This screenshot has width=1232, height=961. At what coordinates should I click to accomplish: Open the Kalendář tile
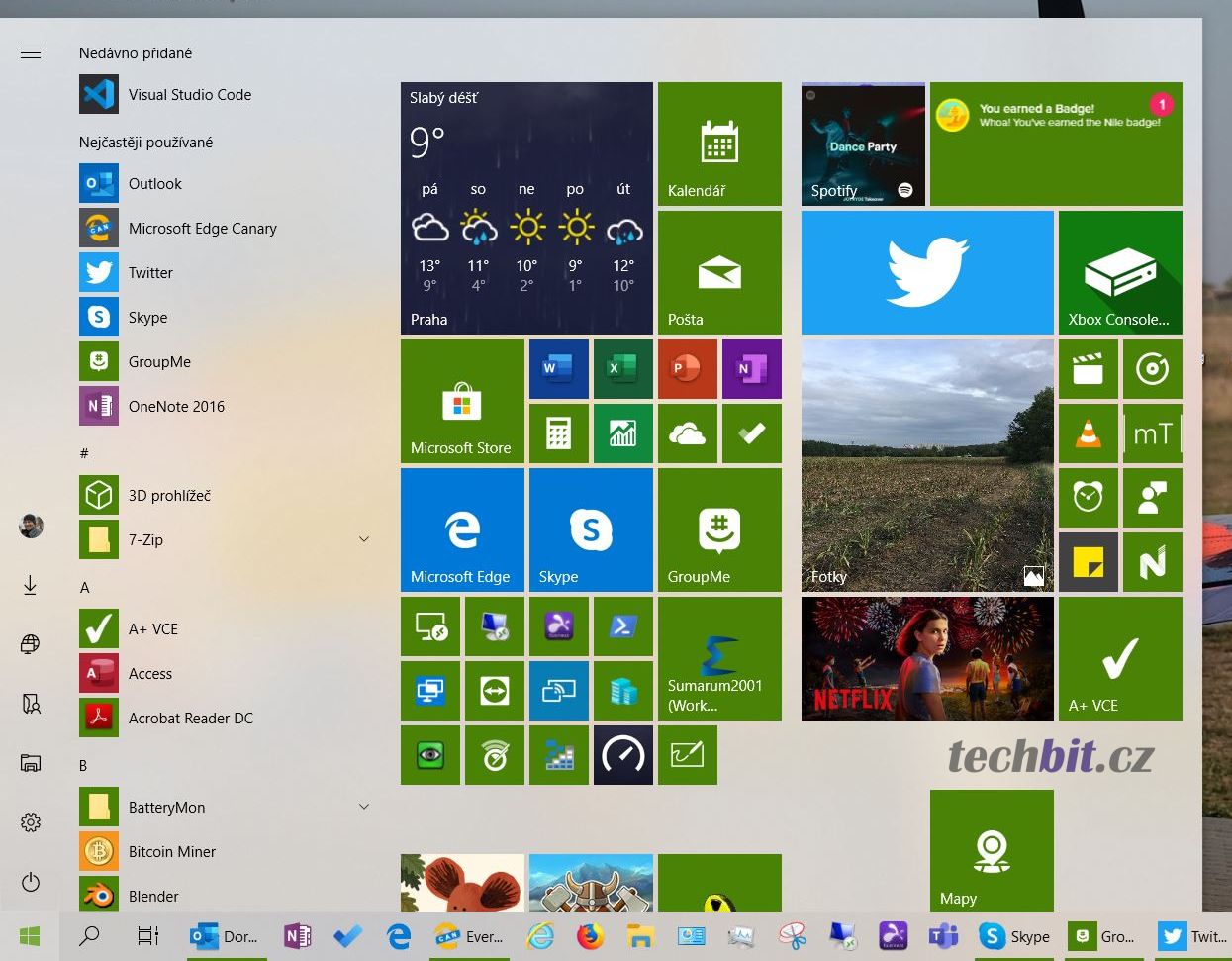pyautogui.click(x=719, y=144)
